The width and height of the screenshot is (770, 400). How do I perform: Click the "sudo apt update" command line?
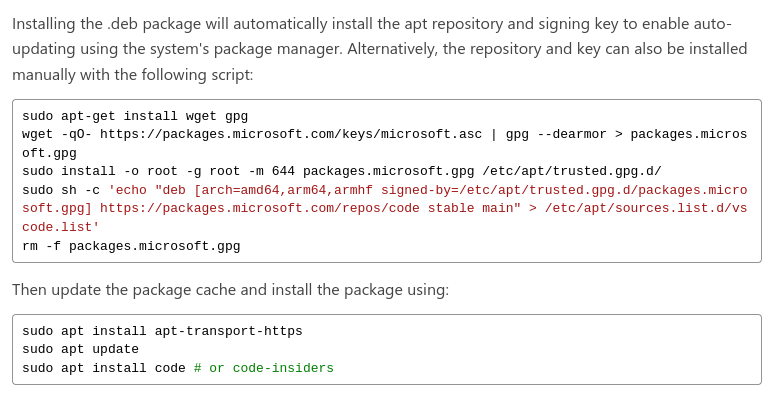(x=80, y=349)
